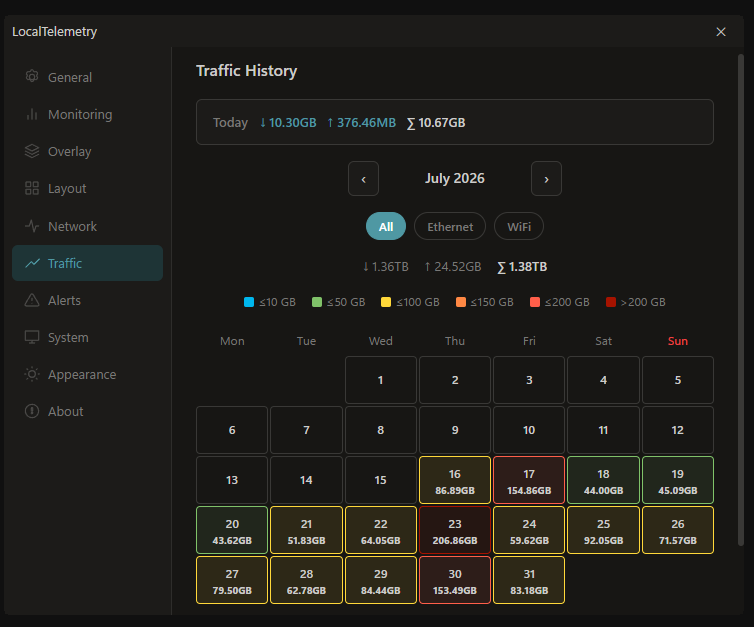This screenshot has height=627, width=754.
Task: Click the Overlay layers icon
Action: 32,151
